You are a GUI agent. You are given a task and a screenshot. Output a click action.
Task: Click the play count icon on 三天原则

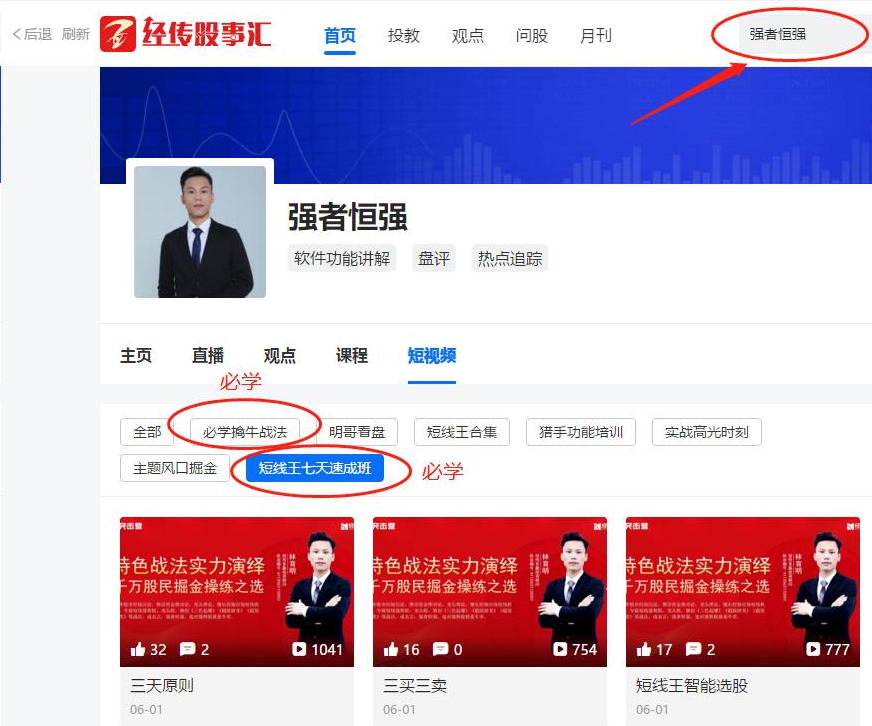(299, 649)
